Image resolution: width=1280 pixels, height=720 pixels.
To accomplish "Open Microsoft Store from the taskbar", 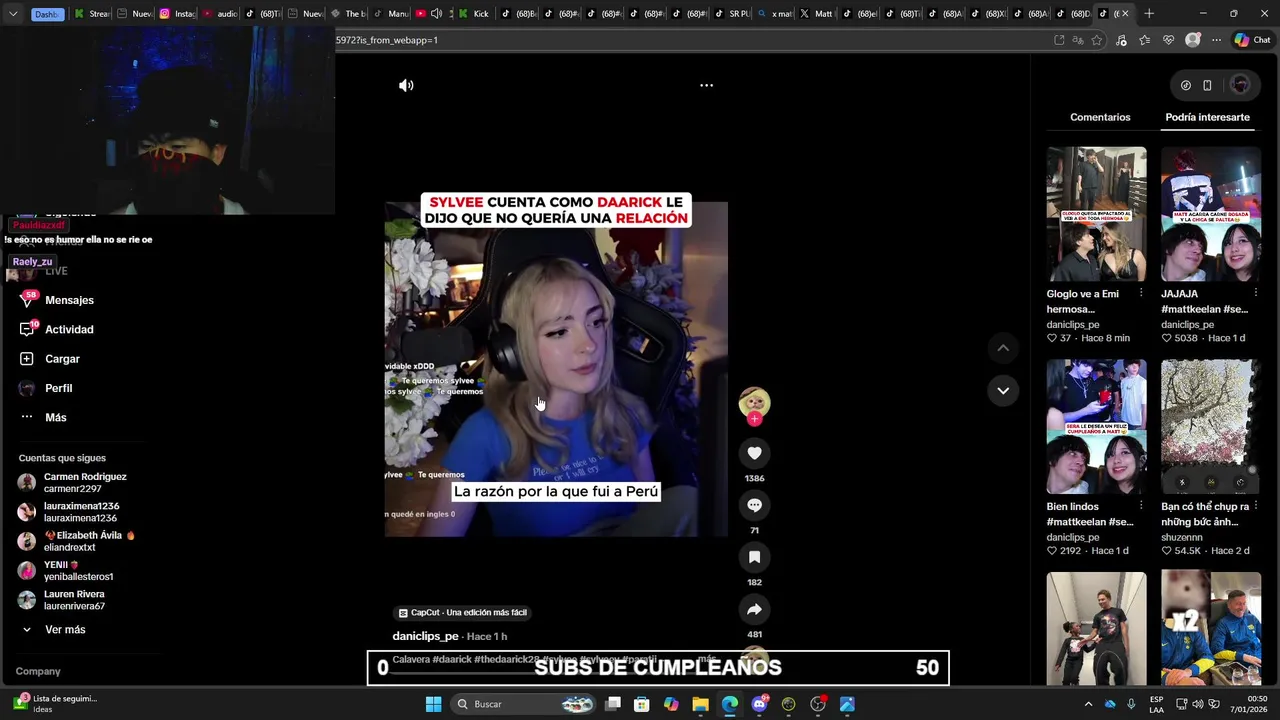I will (642, 704).
